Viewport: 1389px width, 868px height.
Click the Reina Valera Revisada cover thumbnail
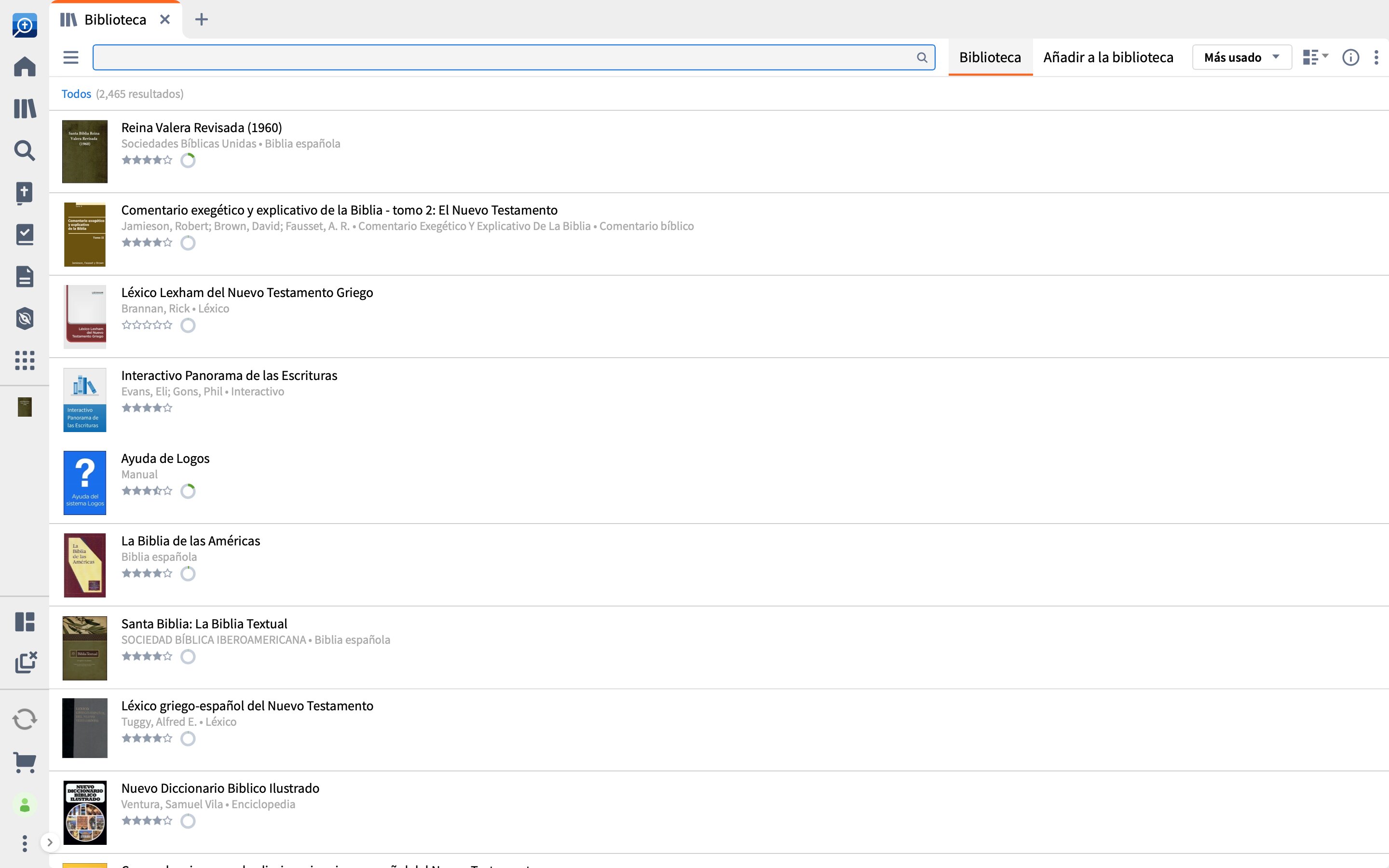(x=85, y=151)
